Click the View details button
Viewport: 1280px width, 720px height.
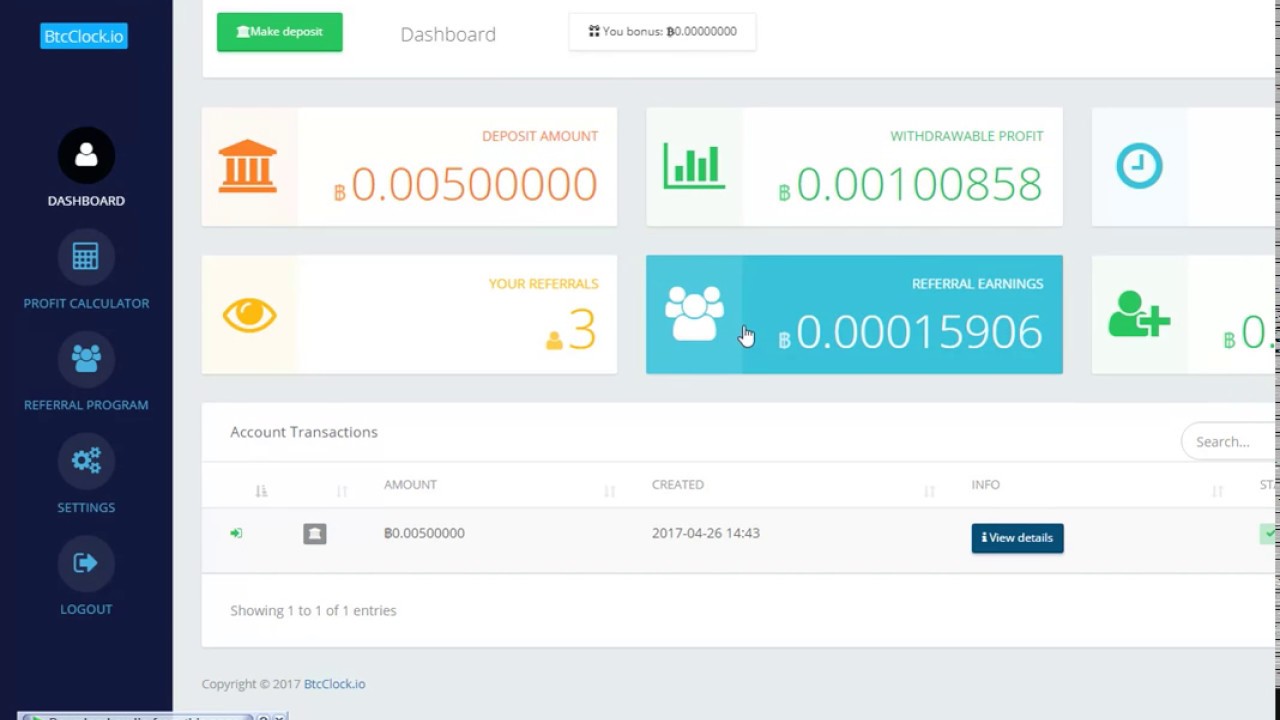tap(1017, 538)
